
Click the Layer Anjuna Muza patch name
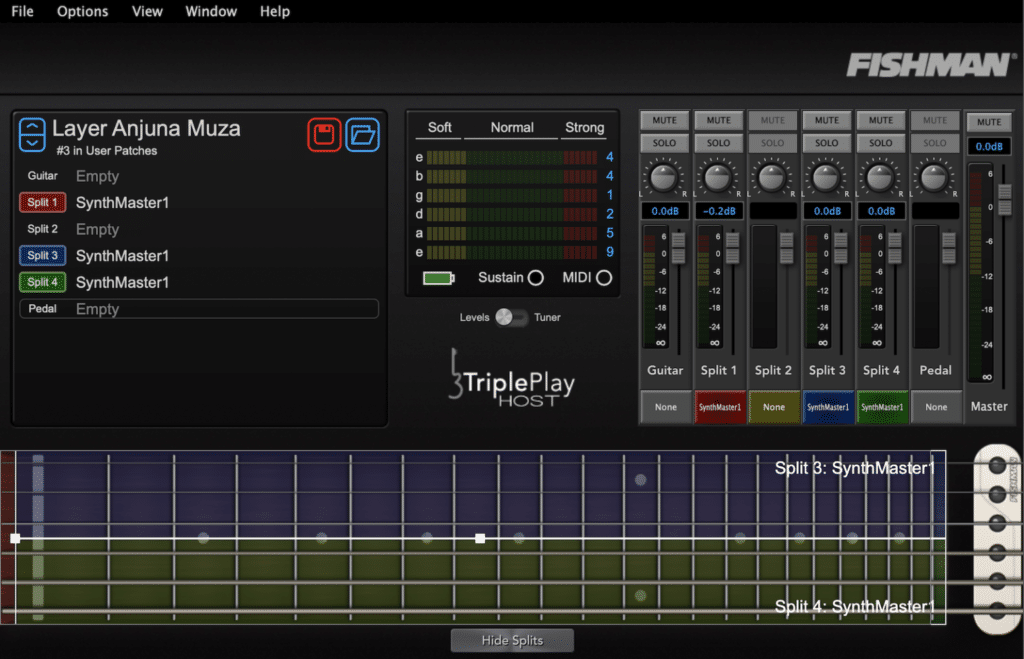(146, 129)
